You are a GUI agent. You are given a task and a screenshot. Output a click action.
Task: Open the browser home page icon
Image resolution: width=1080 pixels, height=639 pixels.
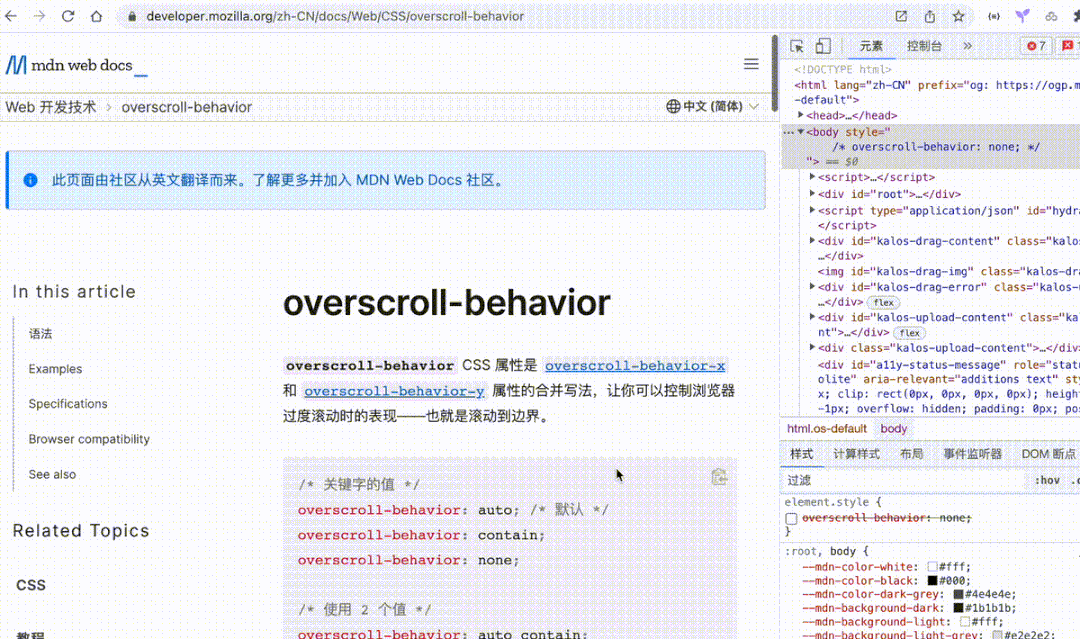coord(96,16)
